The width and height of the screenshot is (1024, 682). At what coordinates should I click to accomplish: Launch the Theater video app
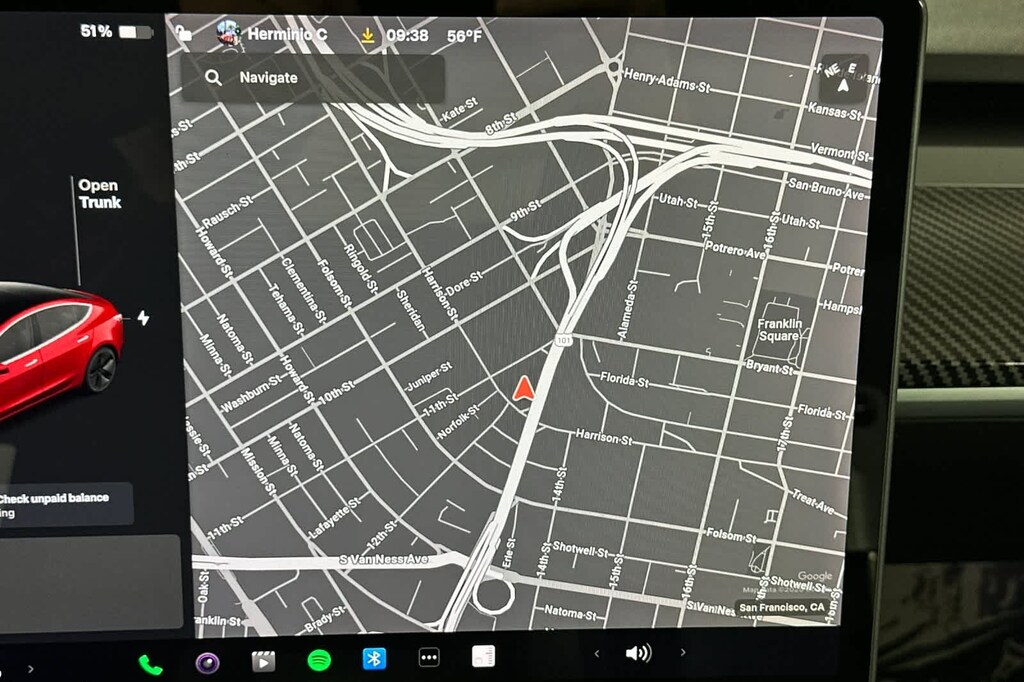point(263,661)
